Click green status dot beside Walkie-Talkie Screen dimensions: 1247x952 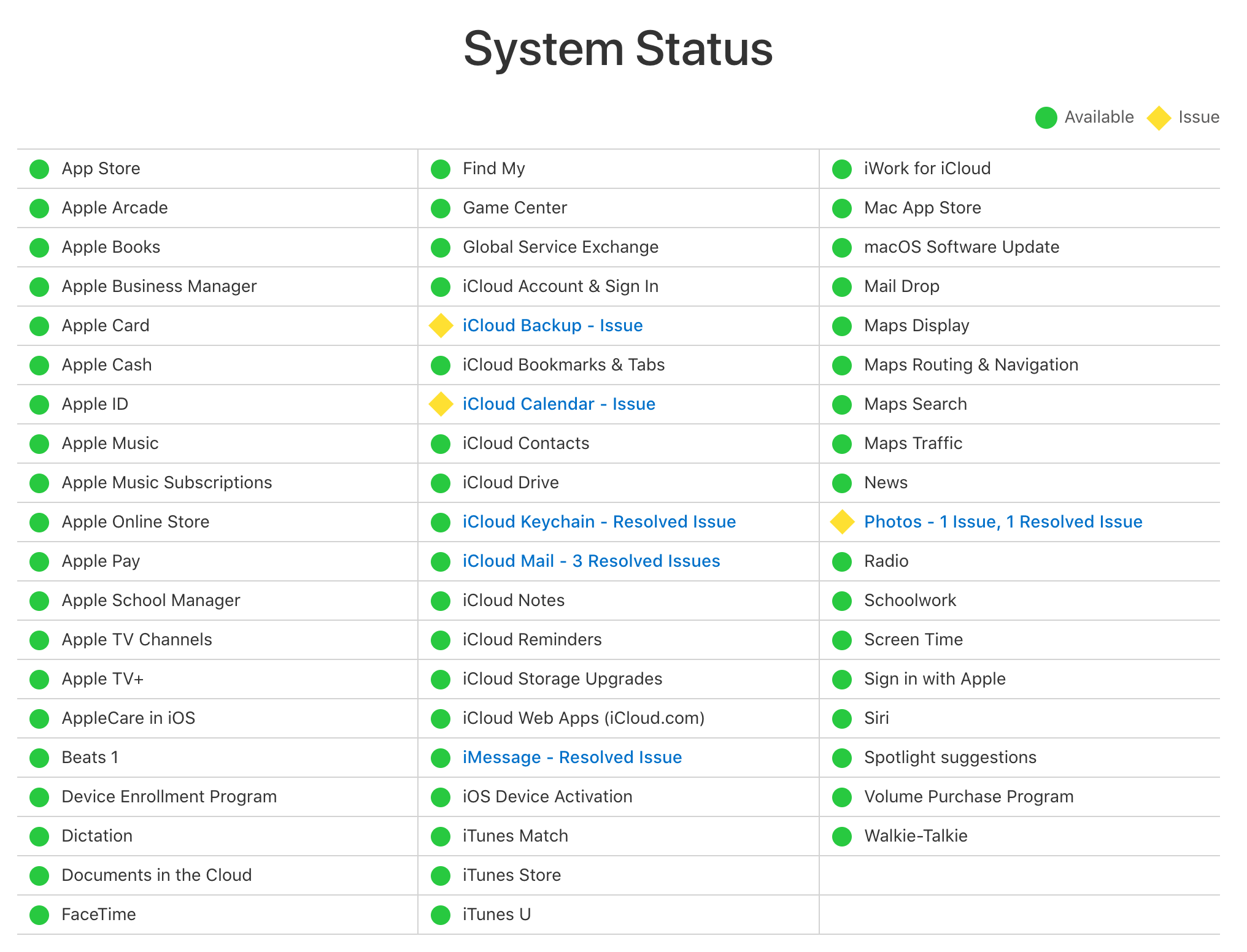(842, 836)
